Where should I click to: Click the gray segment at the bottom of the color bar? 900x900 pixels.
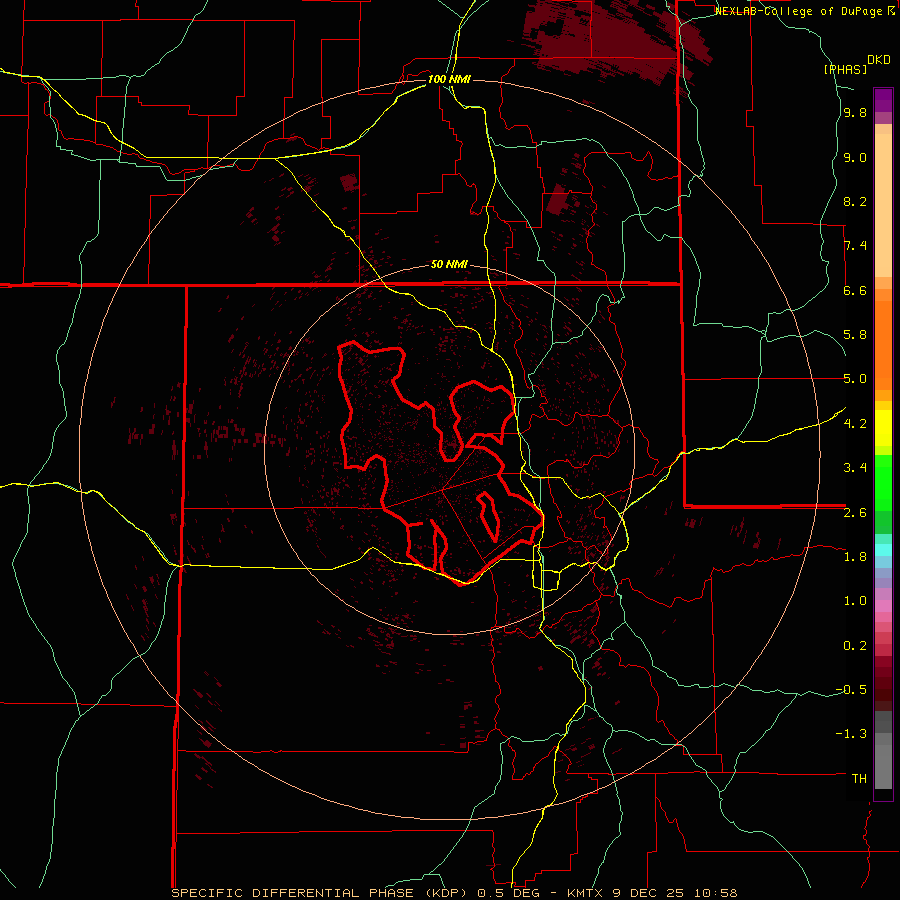coord(883,766)
